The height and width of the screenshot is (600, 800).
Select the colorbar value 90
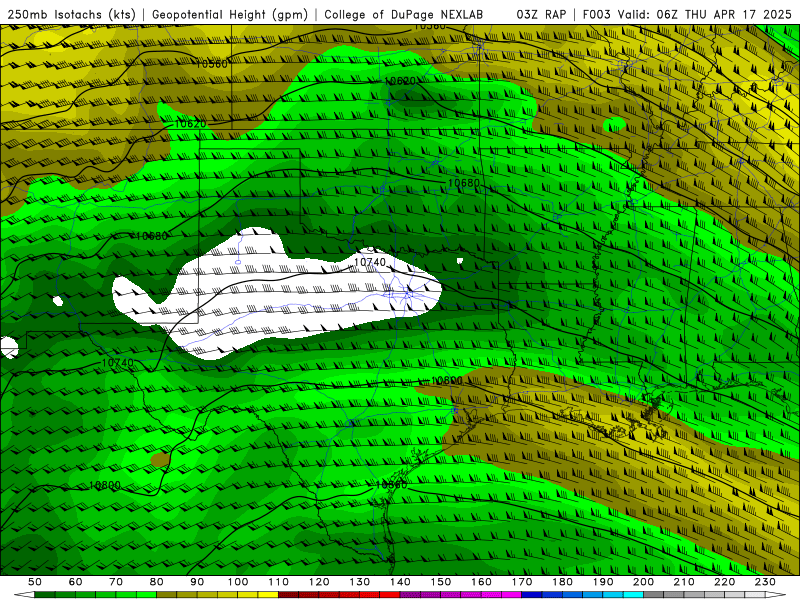[197, 582]
